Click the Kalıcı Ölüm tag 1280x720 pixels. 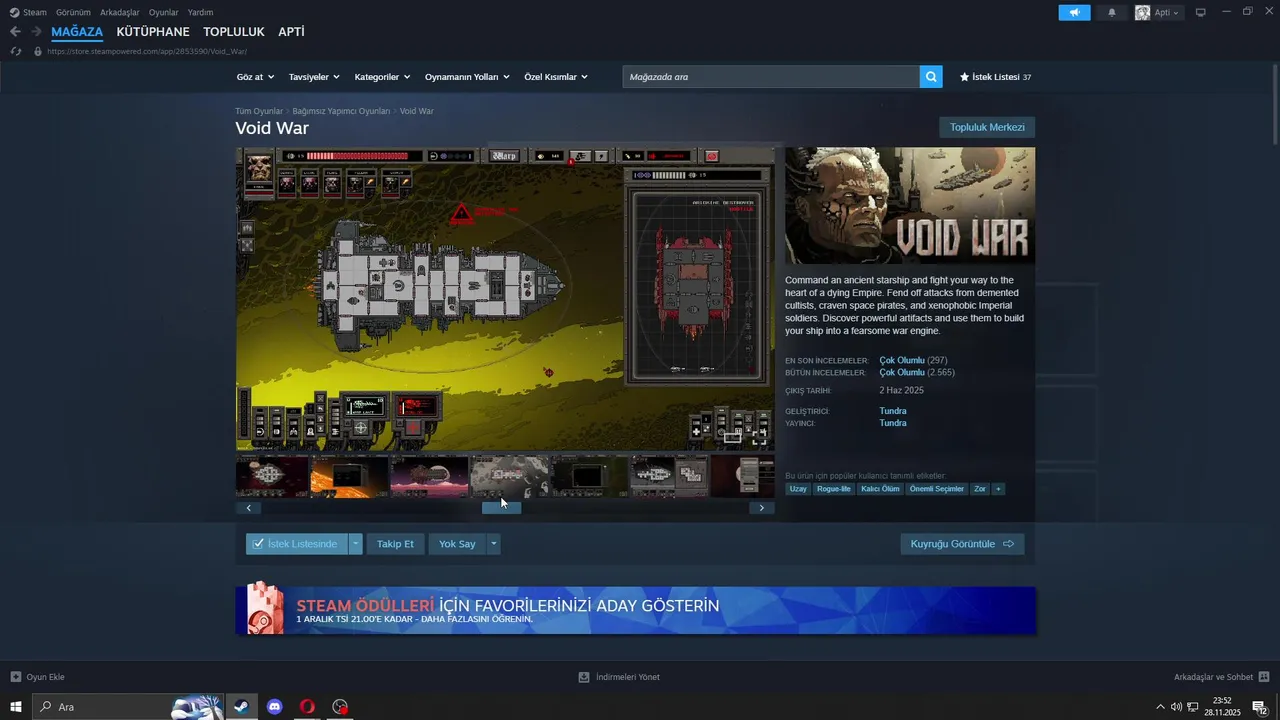click(x=881, y=489)
